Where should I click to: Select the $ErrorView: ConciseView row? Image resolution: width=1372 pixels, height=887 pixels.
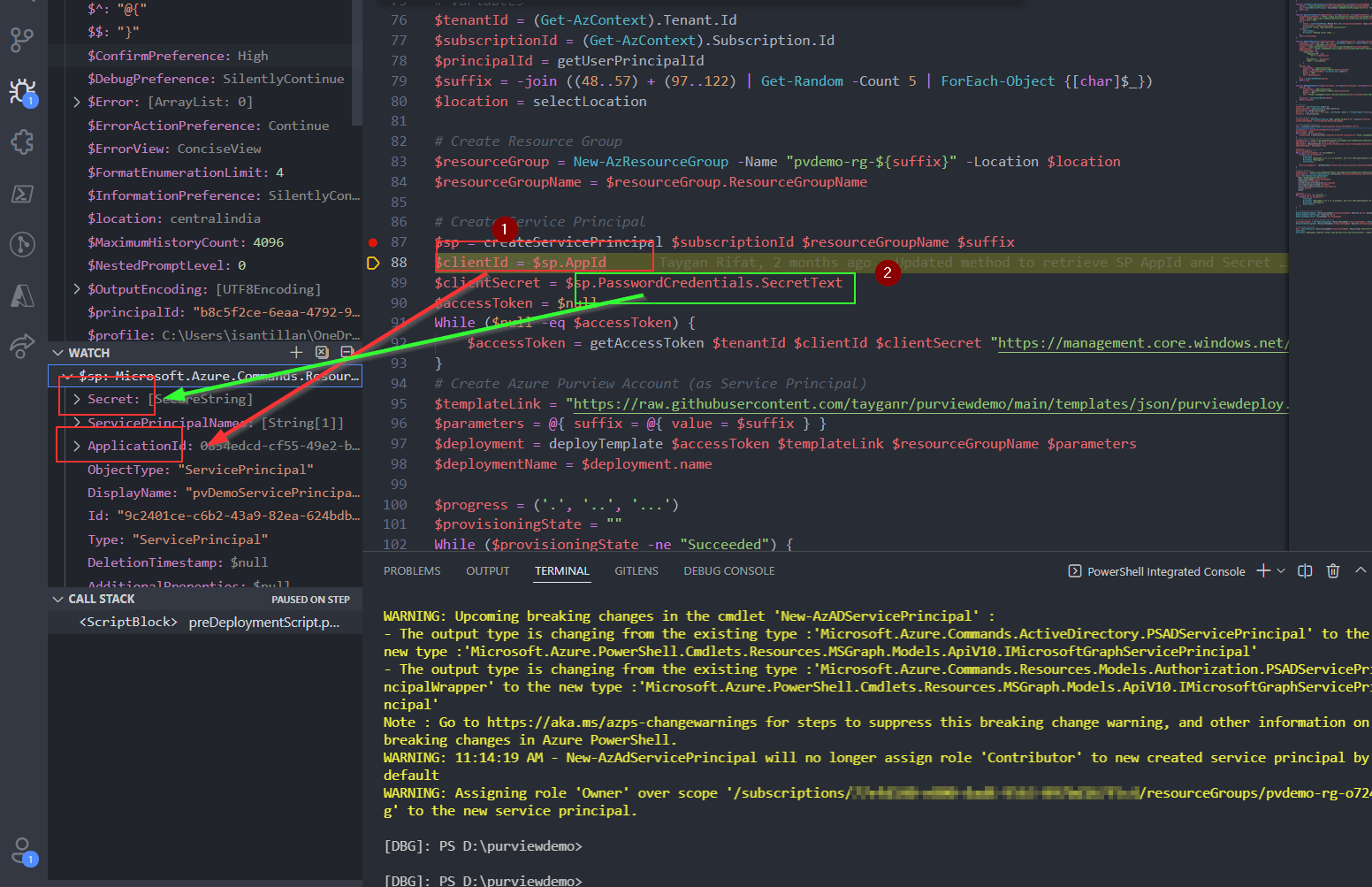pos(205,149)
